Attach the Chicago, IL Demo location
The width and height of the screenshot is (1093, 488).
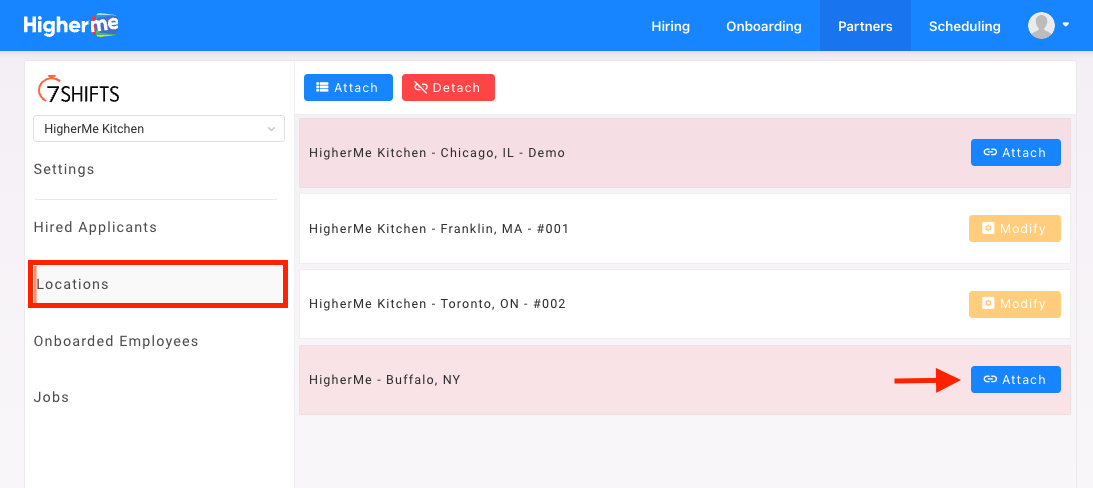pyautogui.click(x=1015, y=153)
